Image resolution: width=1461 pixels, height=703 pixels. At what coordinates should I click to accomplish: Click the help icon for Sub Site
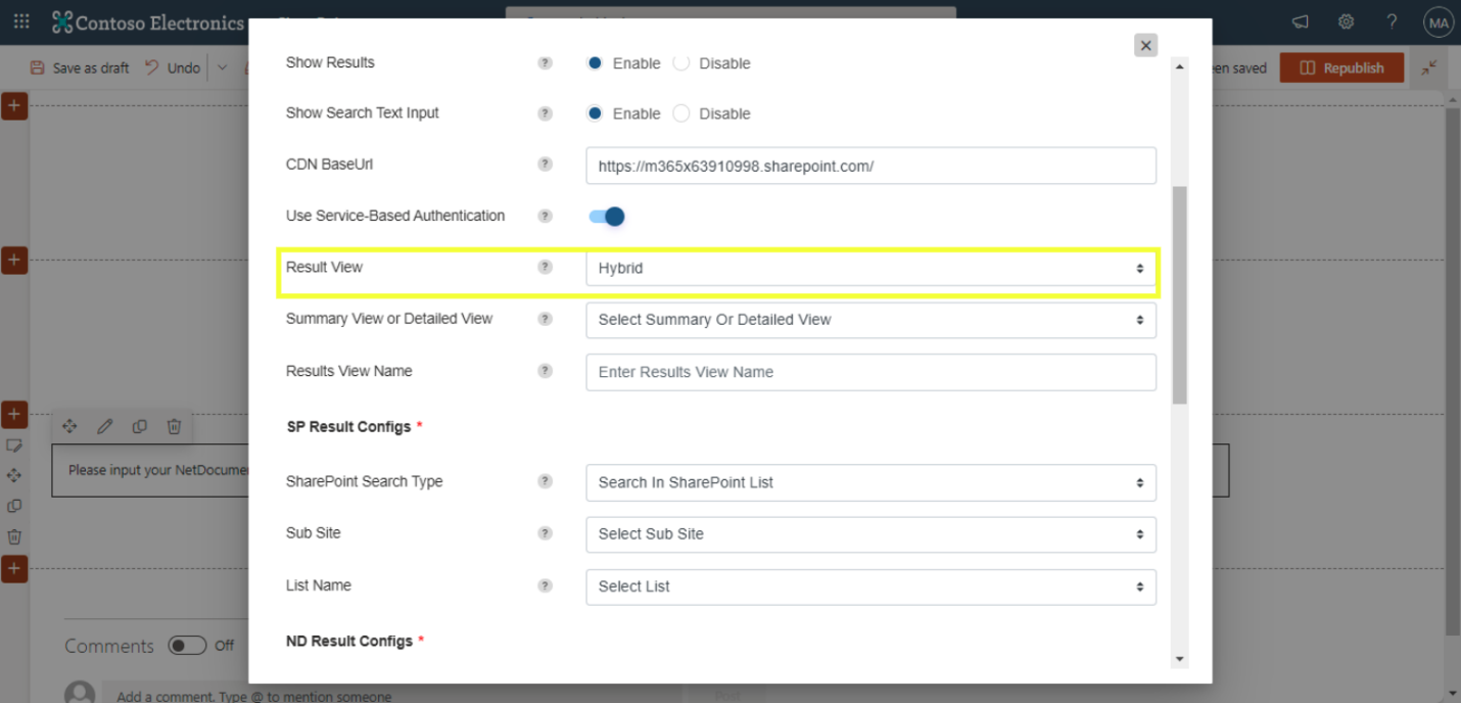[x=545, y=533]
